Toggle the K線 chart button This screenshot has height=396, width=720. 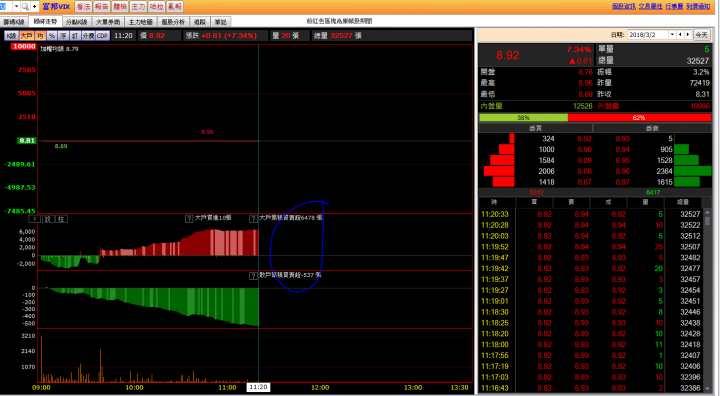tap(11, 36)
